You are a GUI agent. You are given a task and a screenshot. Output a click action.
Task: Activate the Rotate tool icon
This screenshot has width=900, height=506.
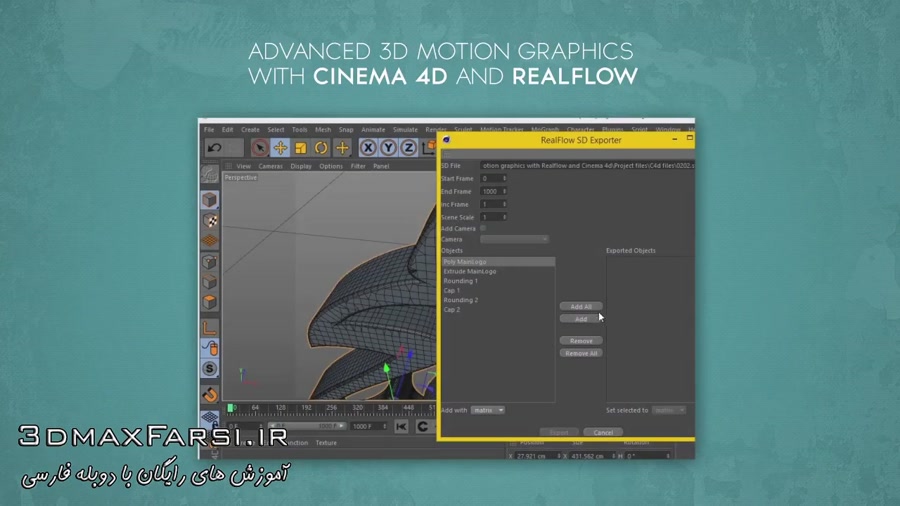coord(321,148)
